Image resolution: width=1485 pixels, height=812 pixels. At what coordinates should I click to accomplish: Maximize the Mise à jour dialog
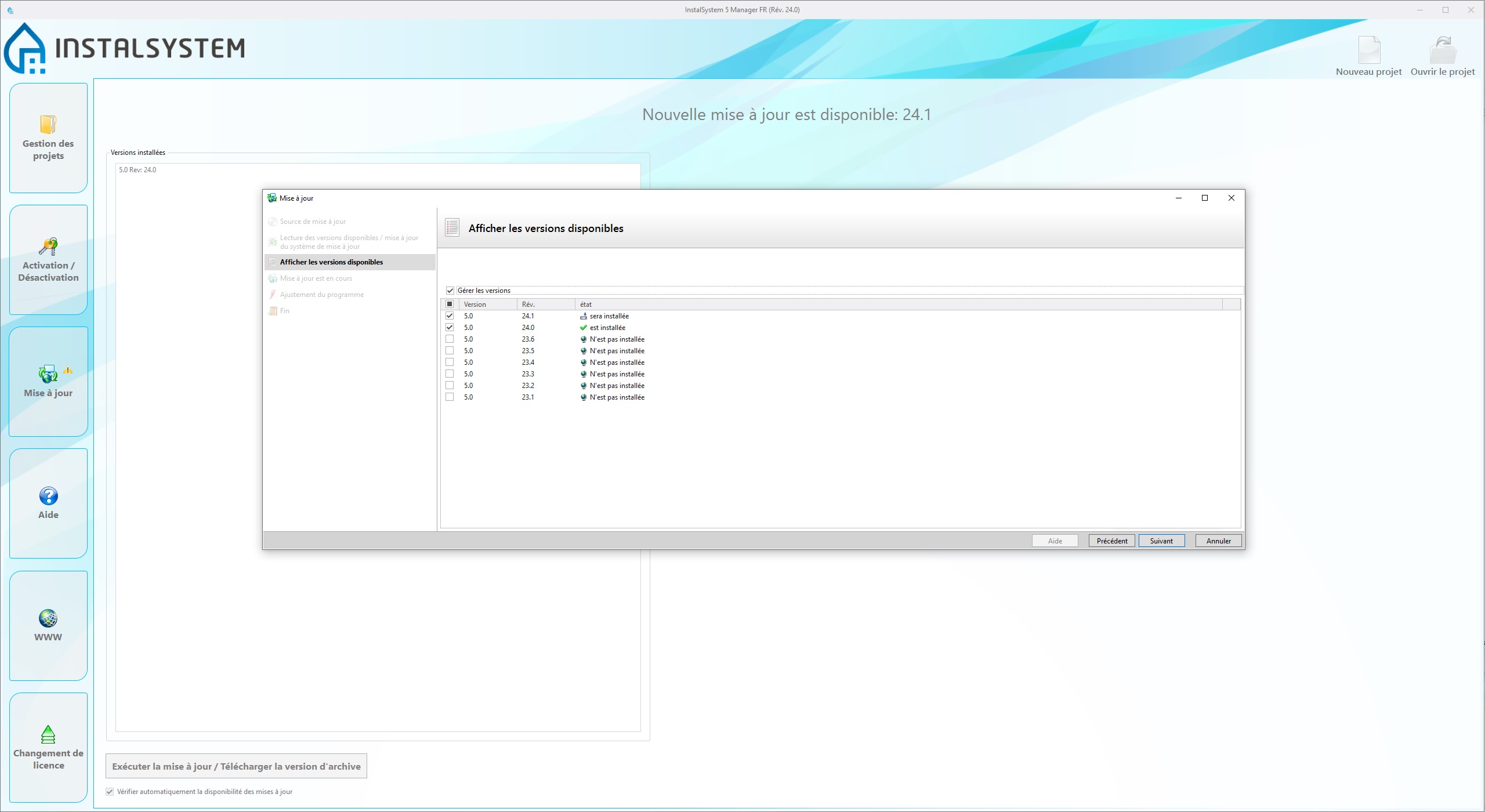click(1205, 198)
